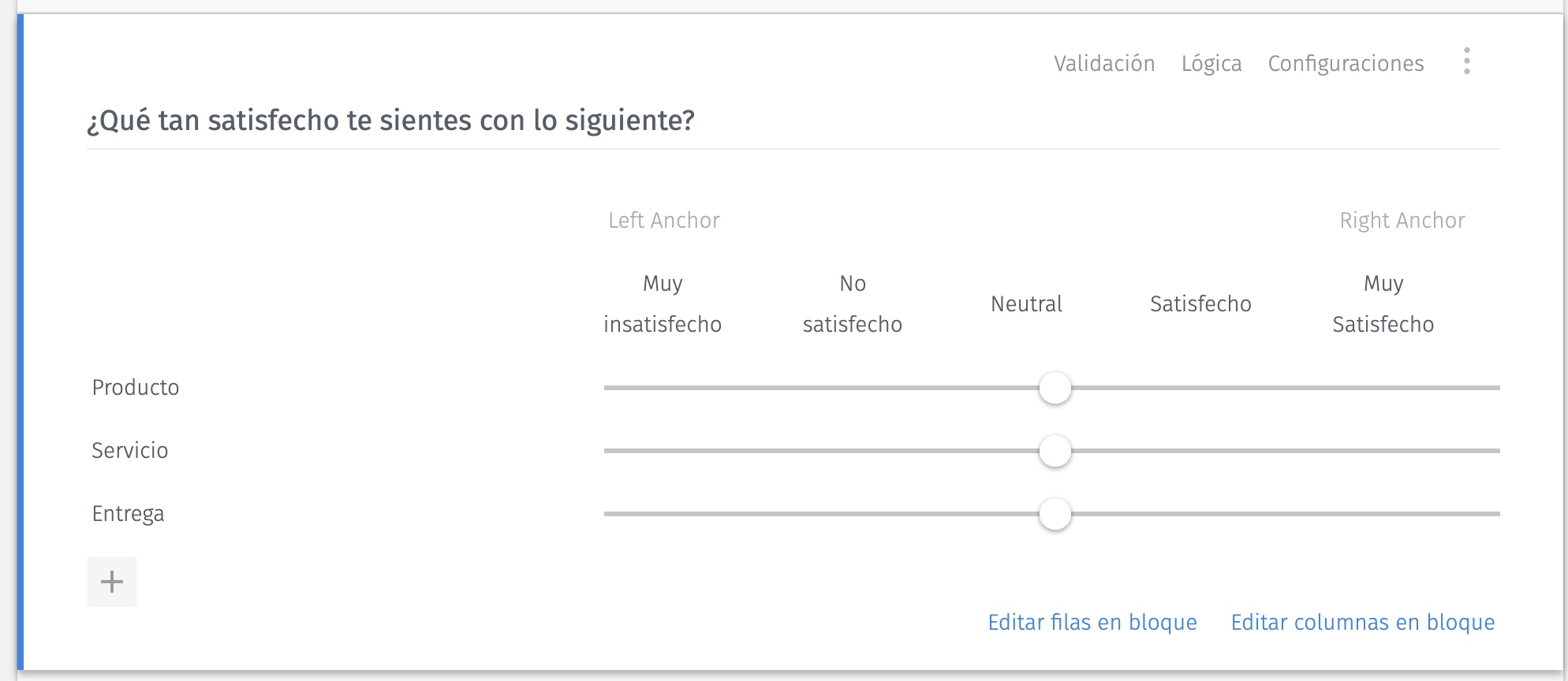Select the Servicio row label

pyautogui.click(x=130, y=450)
